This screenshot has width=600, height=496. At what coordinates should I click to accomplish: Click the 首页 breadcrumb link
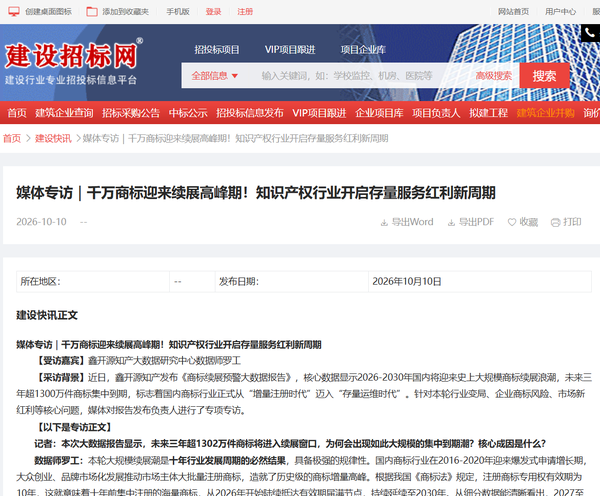point(12,138)
